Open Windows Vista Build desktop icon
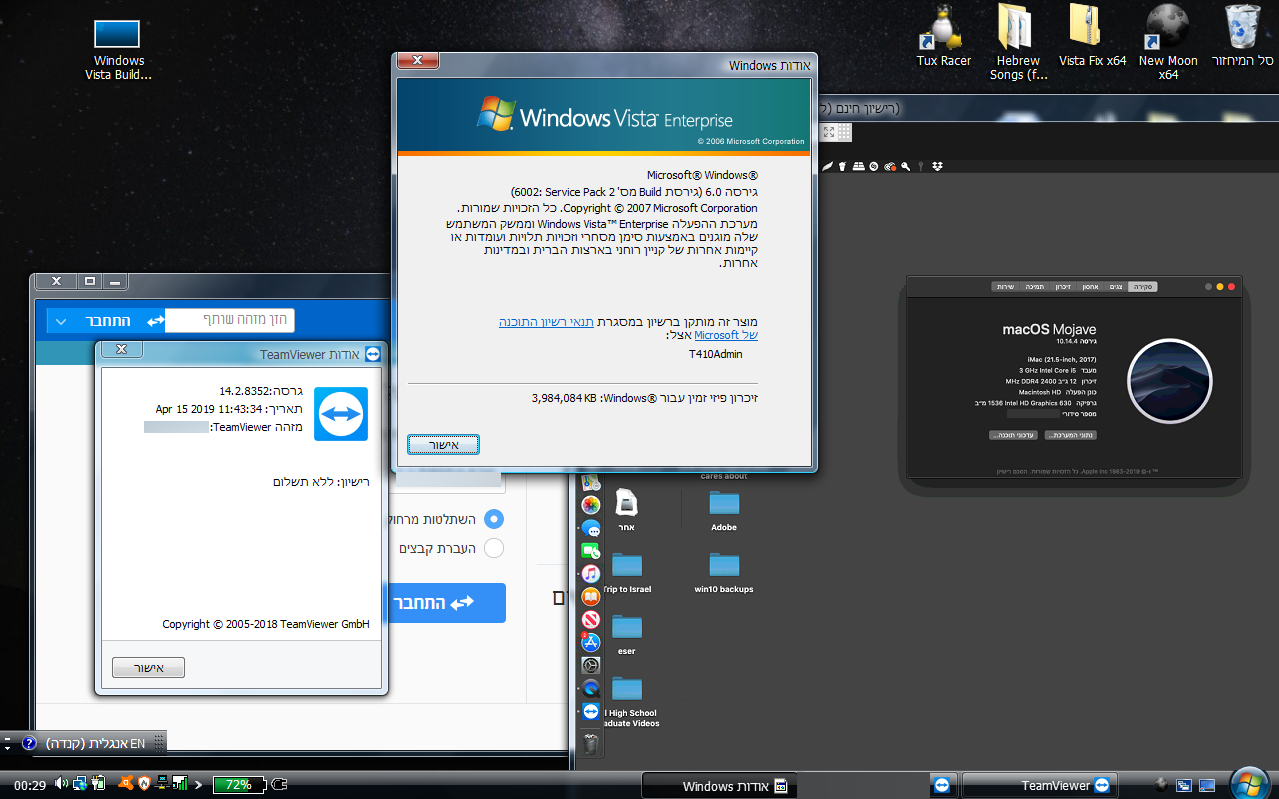The image size is (1279, 799). [119, 50]
